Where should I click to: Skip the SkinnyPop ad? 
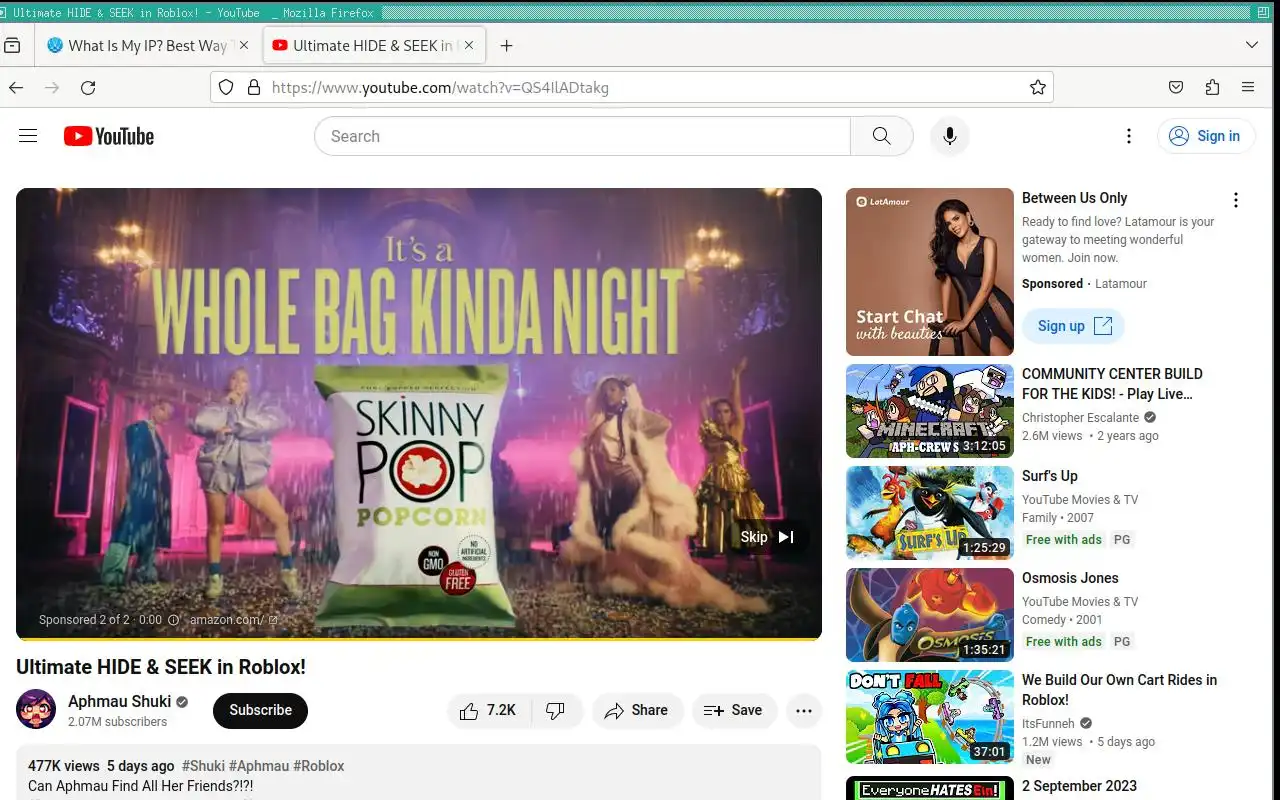click(767, 537)
